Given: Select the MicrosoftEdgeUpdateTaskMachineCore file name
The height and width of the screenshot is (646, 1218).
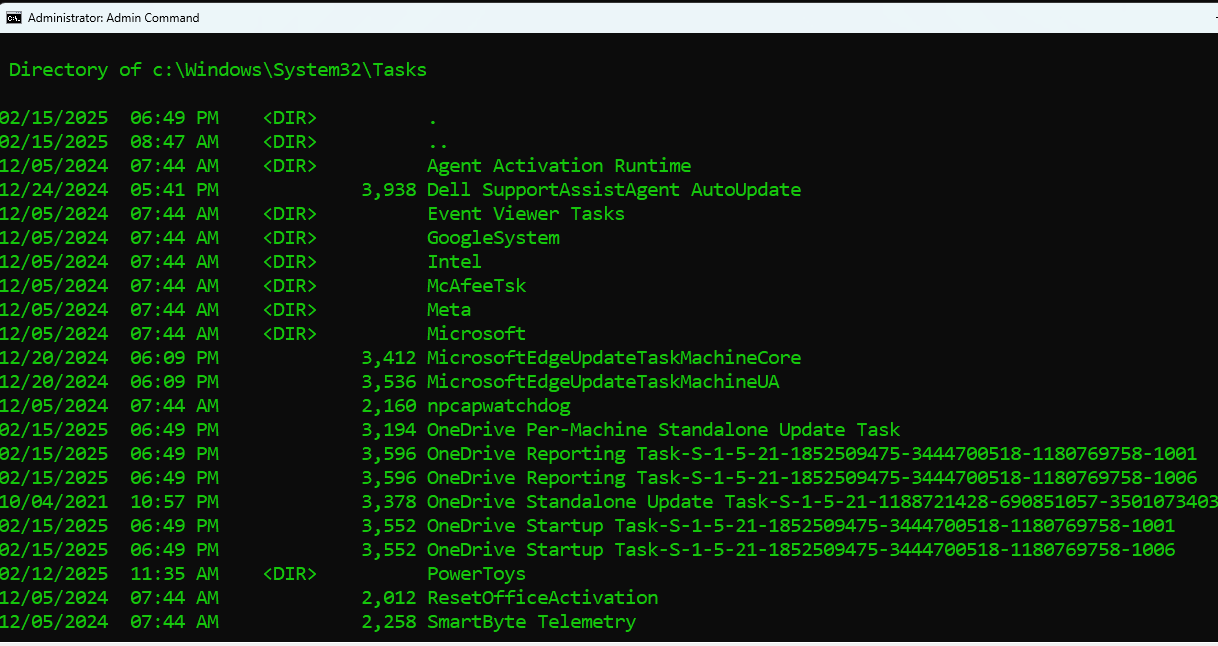Looking at the screenshot, I should click(614, 358).
